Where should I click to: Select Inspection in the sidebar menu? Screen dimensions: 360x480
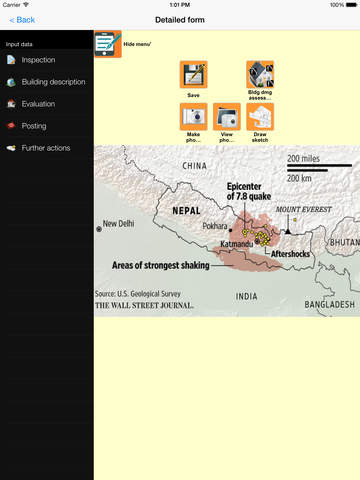tap(47, 60)
